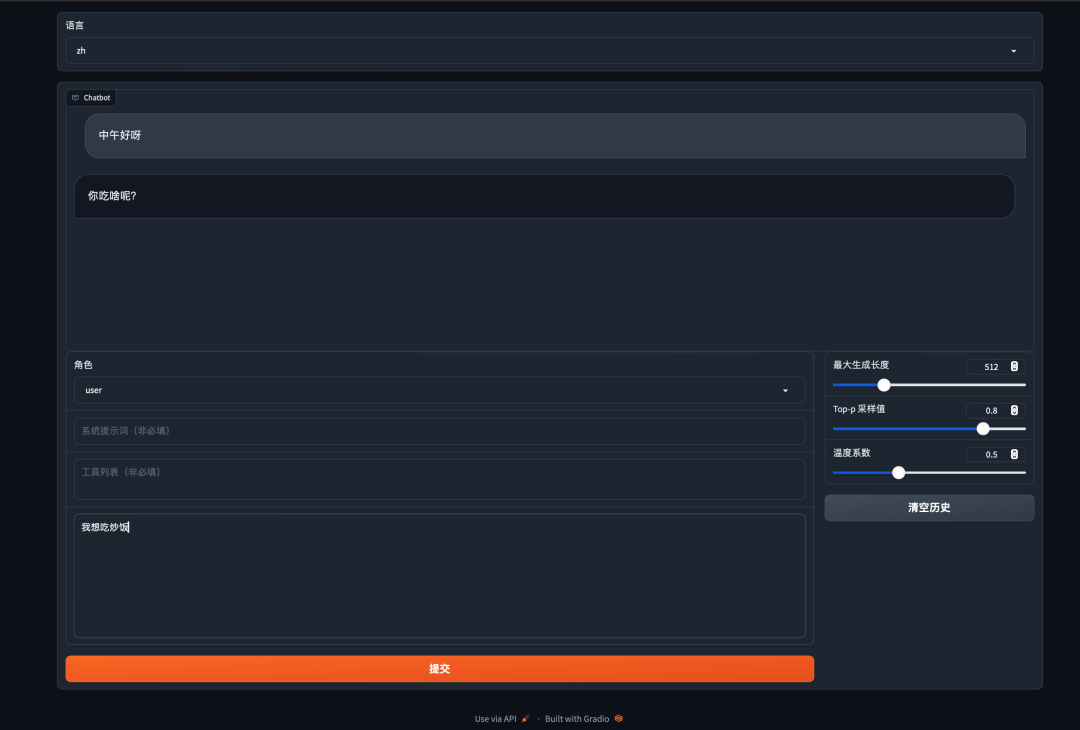Click the Top-p 采样值 slider handle
The width and height of the screenshot is (1080, 730).
click(x=983, y=428)
